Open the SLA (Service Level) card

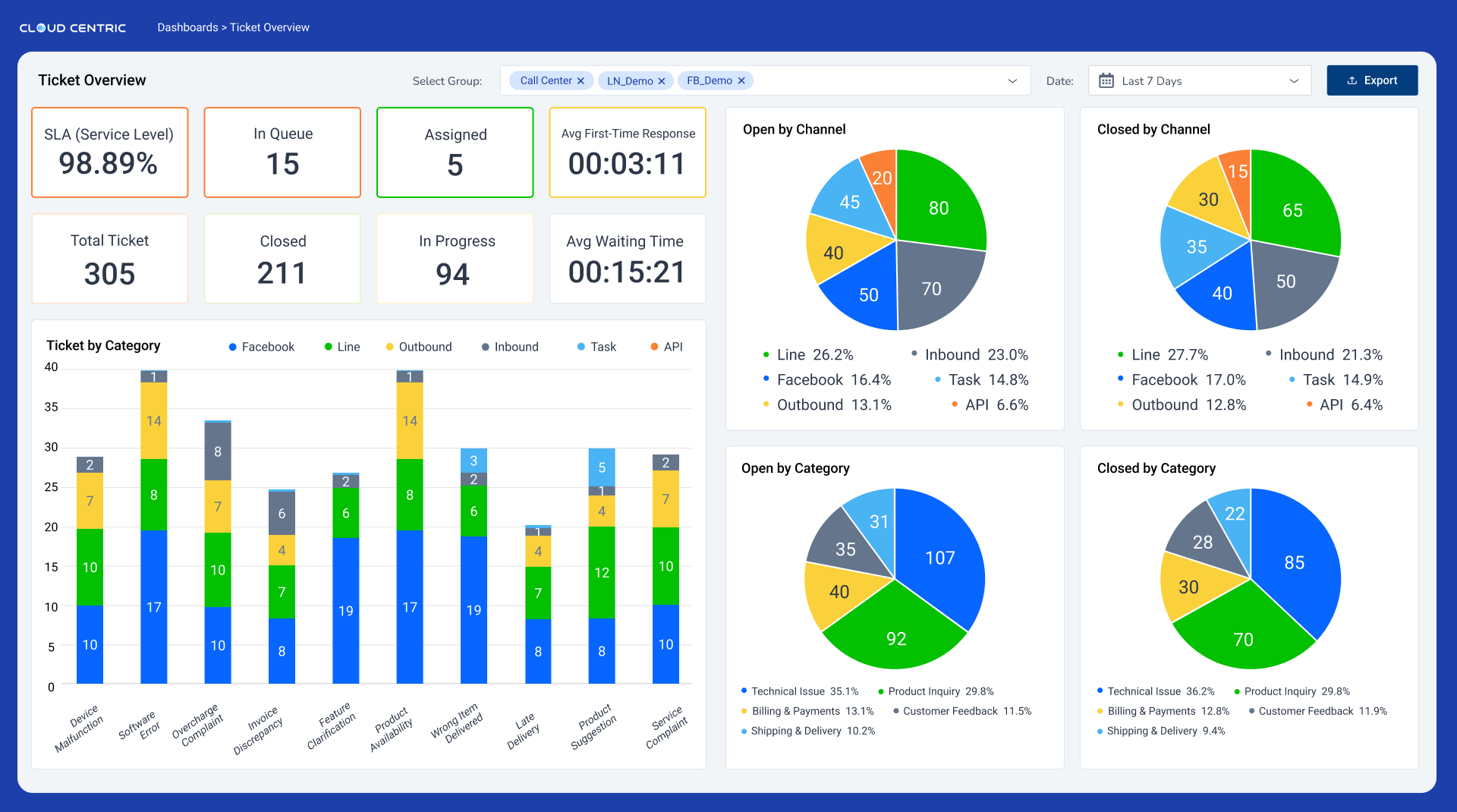coord(110,153)
